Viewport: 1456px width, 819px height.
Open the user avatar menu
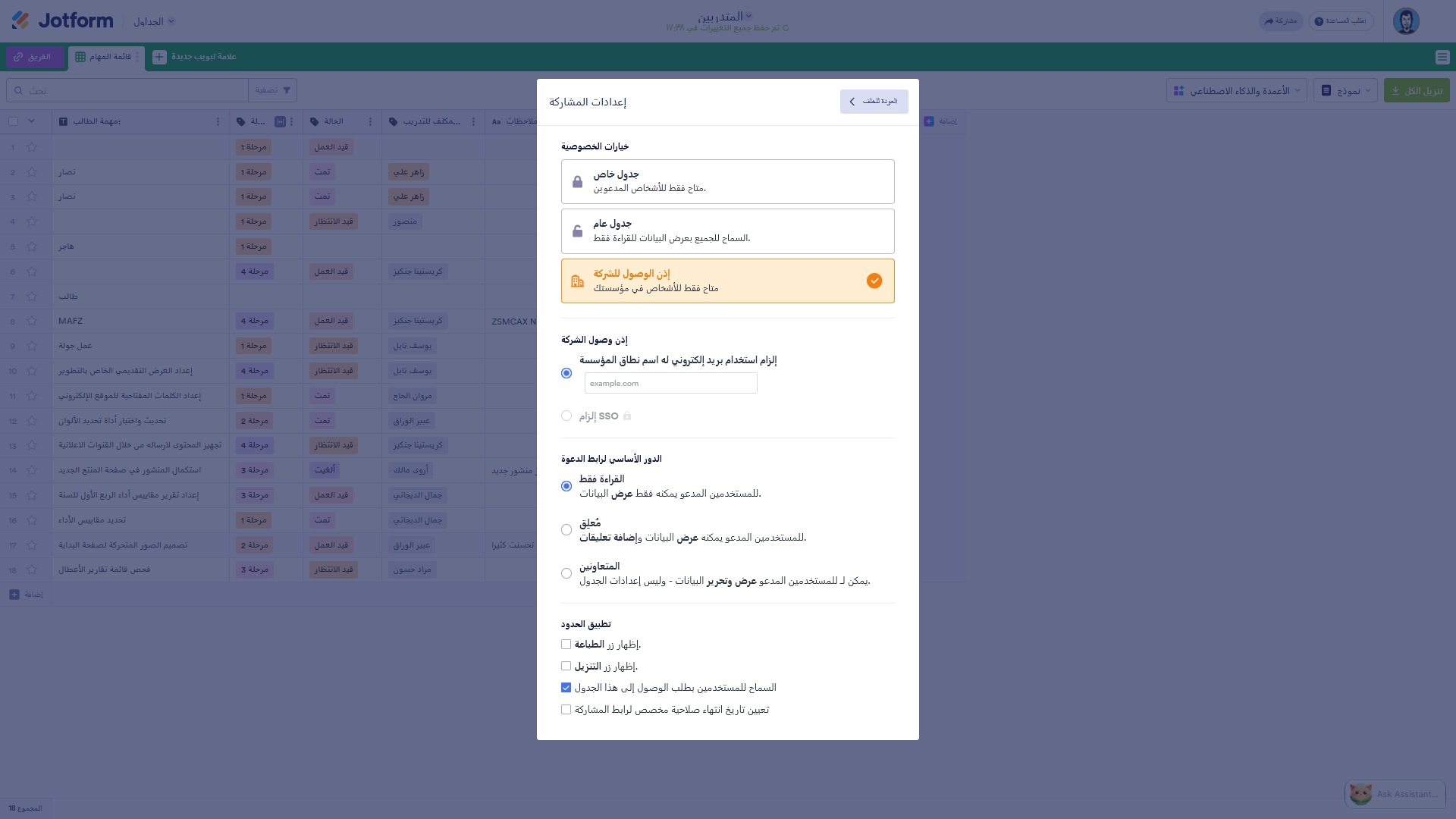point(1406,20)
